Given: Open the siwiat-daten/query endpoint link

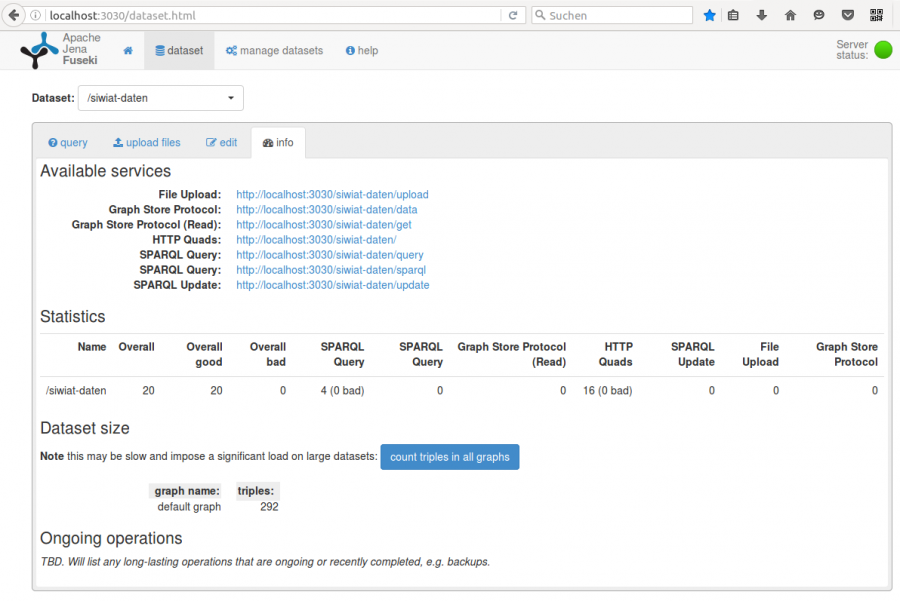Looking at the screenshot, I should tap(329, 255).
